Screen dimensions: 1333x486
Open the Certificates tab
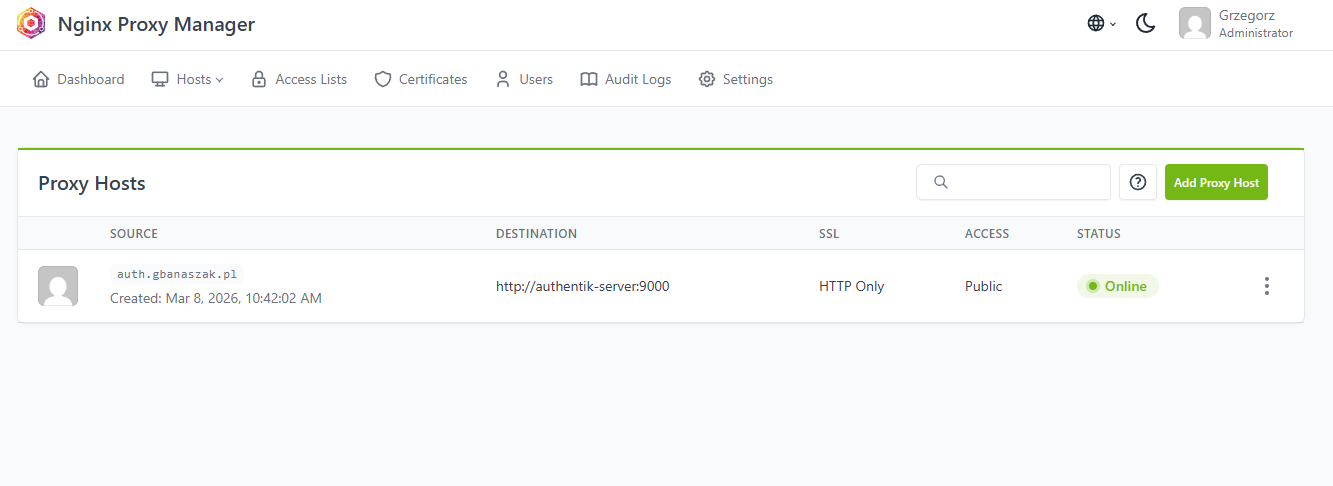click(x=421, y=79)
